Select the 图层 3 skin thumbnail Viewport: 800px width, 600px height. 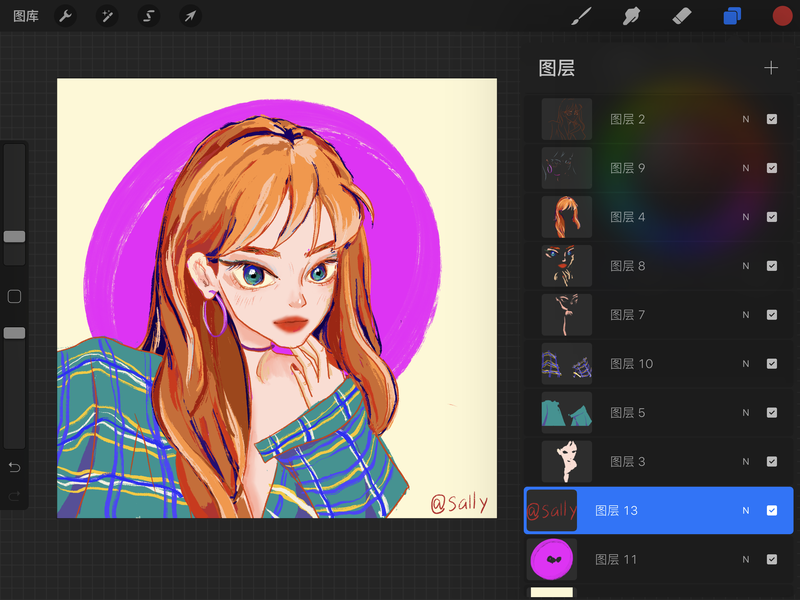point(567,462)
